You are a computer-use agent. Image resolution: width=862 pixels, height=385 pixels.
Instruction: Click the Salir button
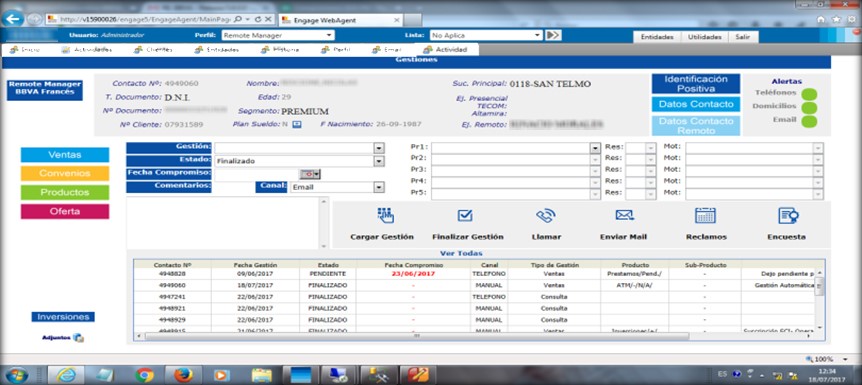[744, 37]
